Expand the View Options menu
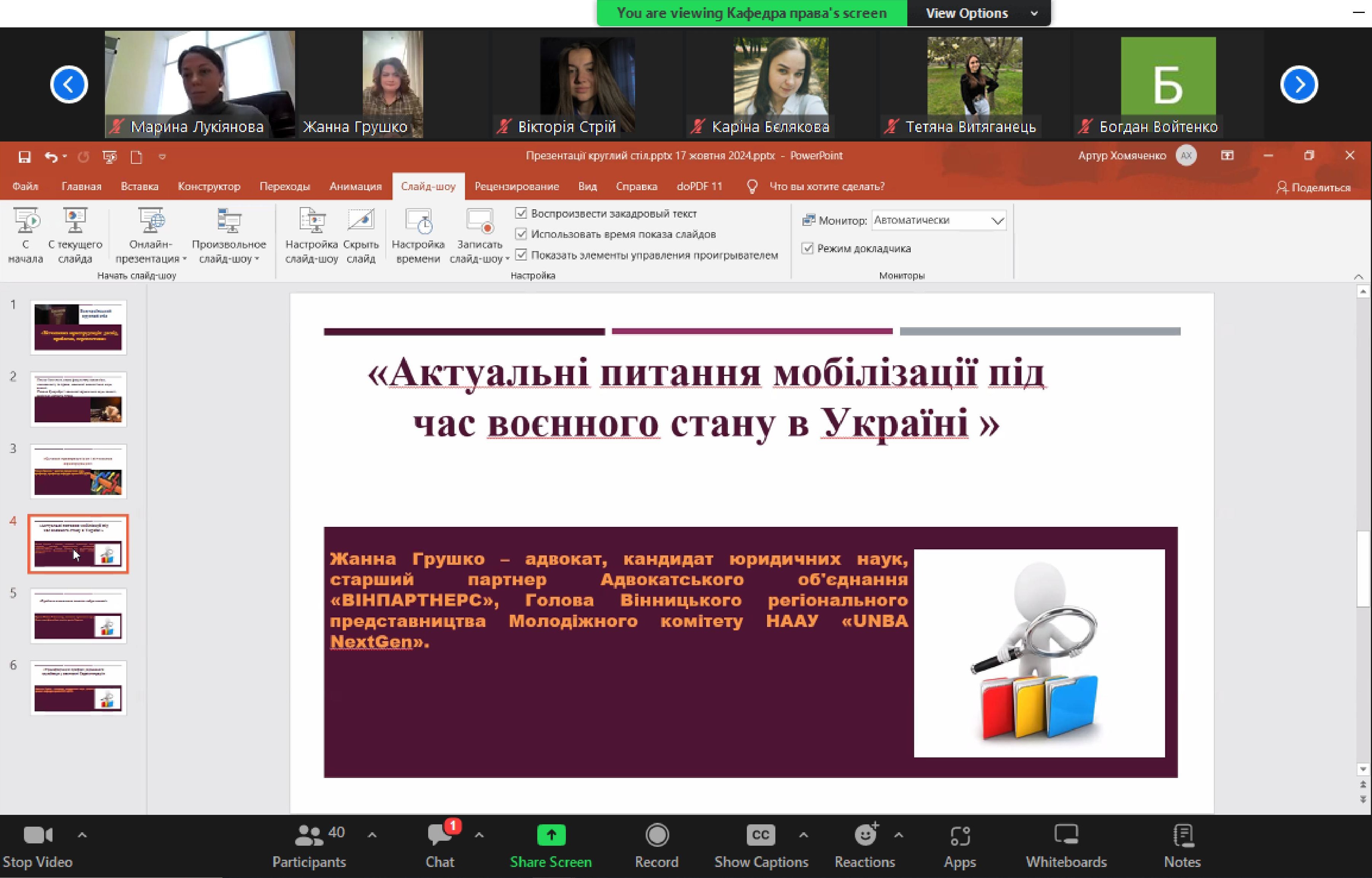The height and width of the screenshot is (878, 1372). [x=978, y=13]
